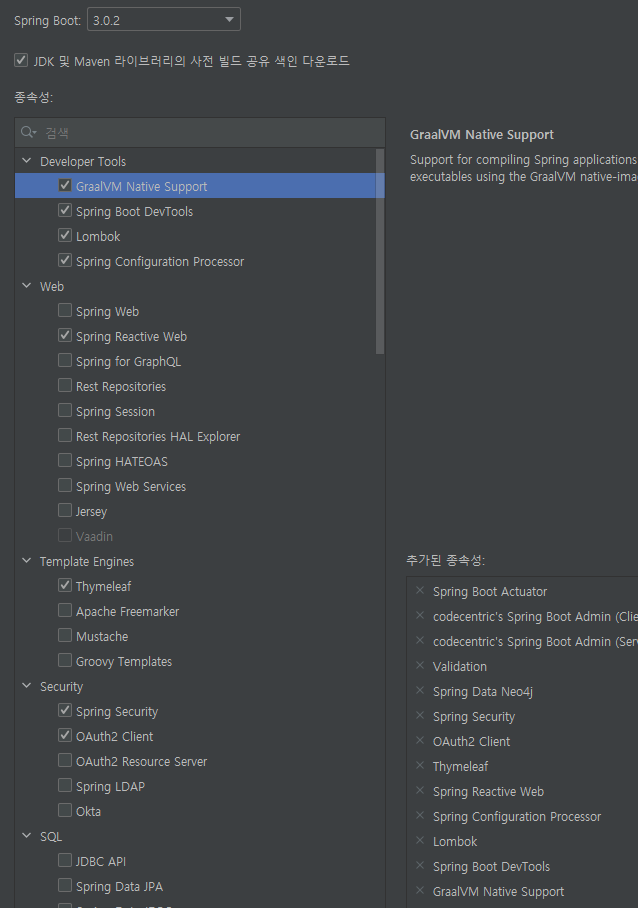Select 'Template Engines' category label
638x908 pixels.
point(87,562)
